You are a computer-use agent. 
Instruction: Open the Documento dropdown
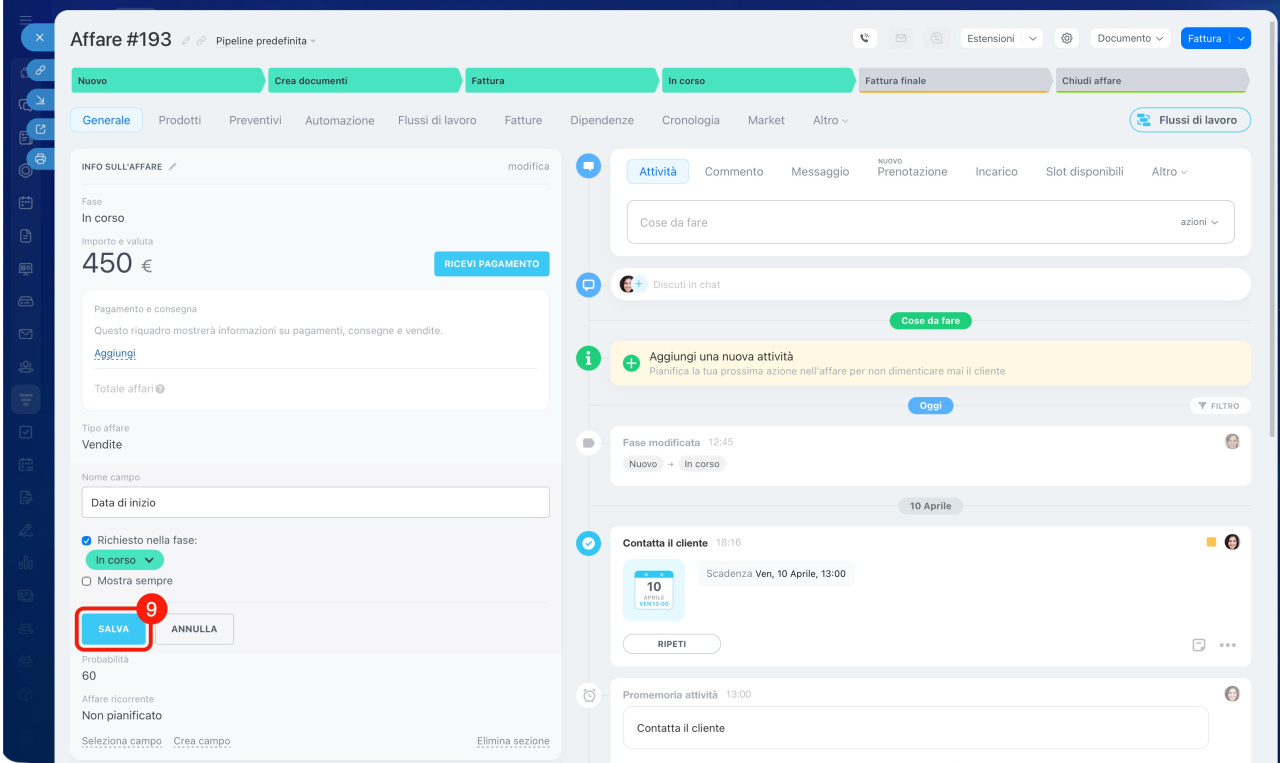point(1130,38)
